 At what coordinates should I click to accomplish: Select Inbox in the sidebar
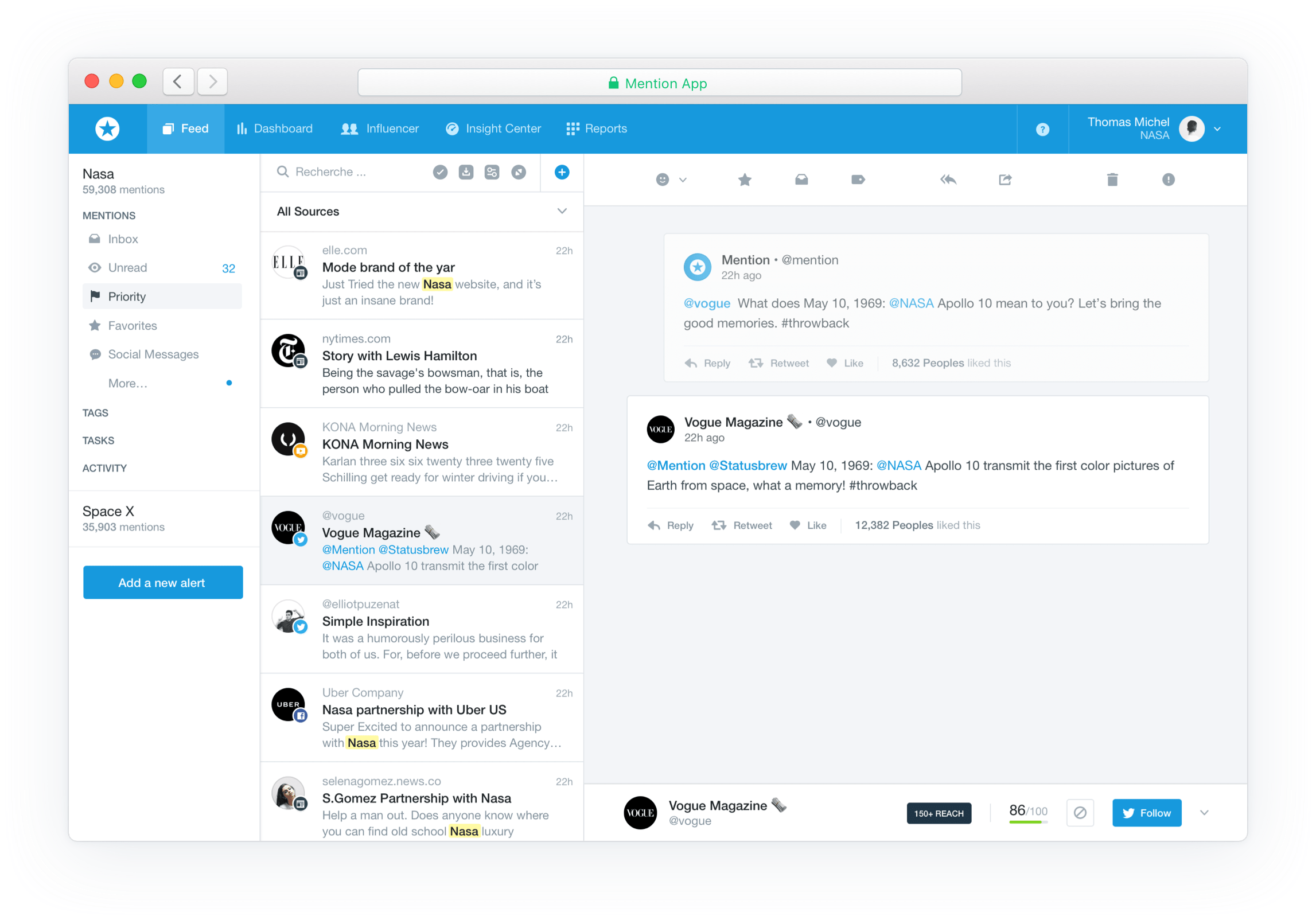pyautogui.click(x=162, y=239)
